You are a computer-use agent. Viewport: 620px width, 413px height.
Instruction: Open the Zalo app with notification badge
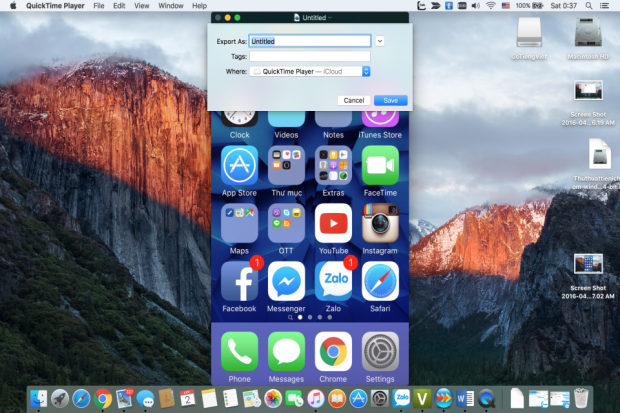pos(333,281)
